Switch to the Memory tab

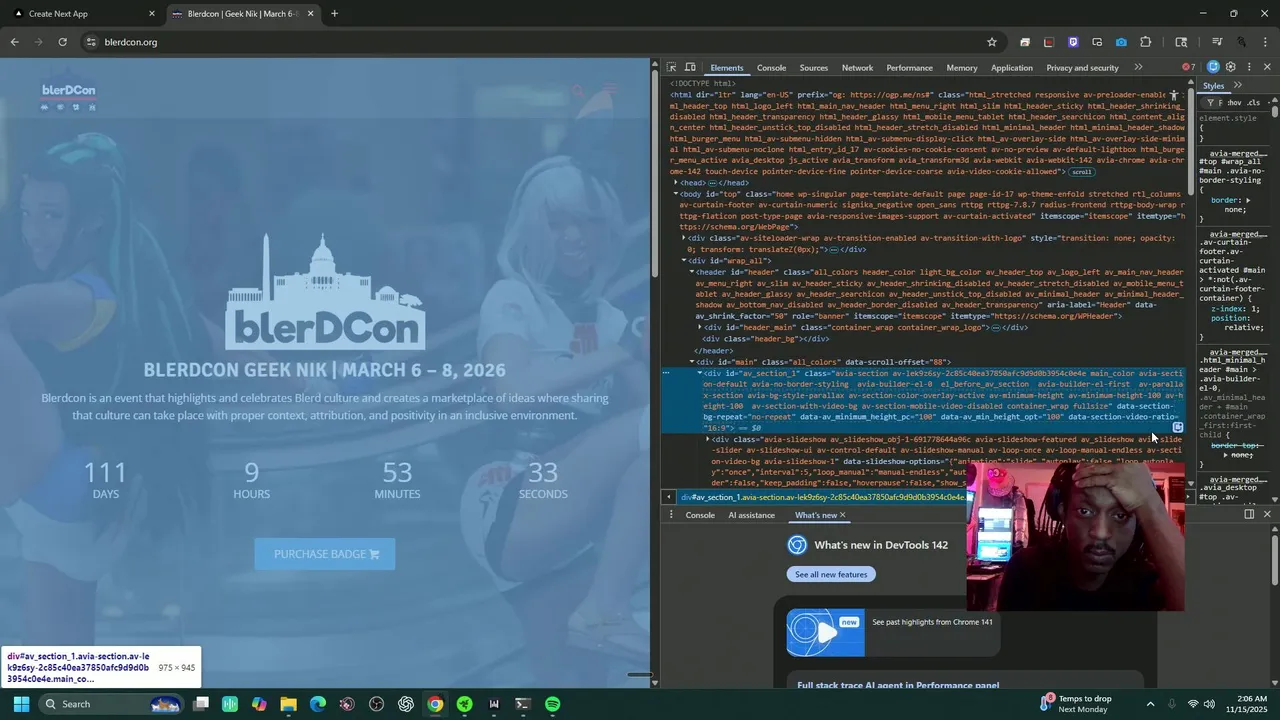[961, 68]
